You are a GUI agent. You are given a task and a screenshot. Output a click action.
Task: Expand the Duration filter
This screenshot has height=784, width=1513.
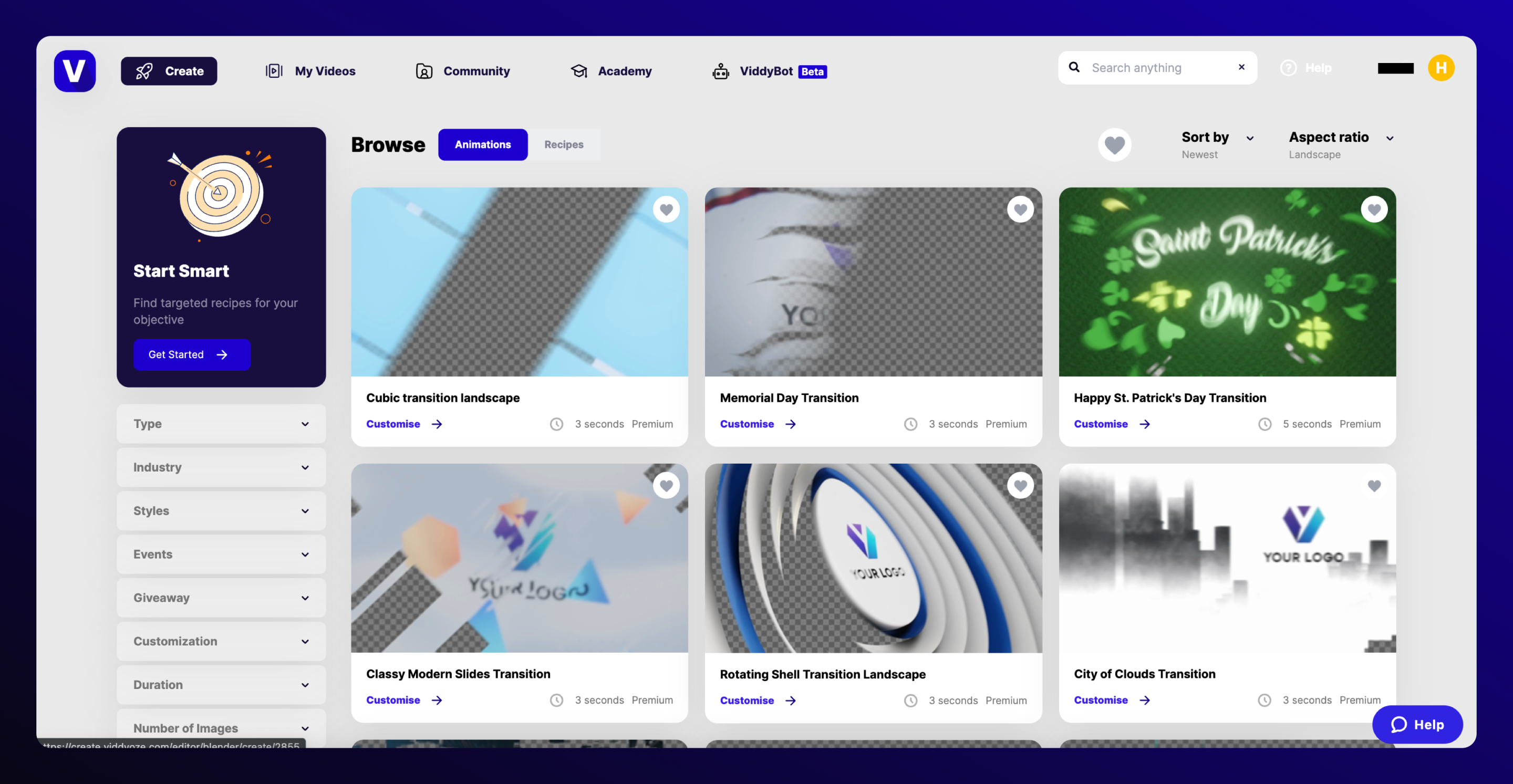pos(221,684)
